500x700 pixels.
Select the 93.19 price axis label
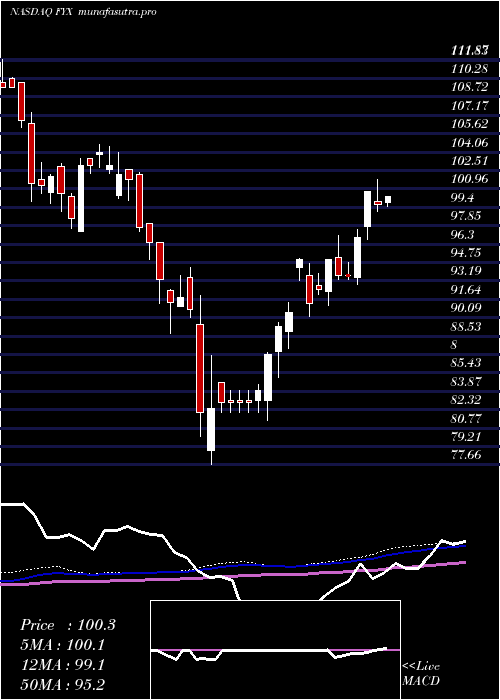click(467, 271)
